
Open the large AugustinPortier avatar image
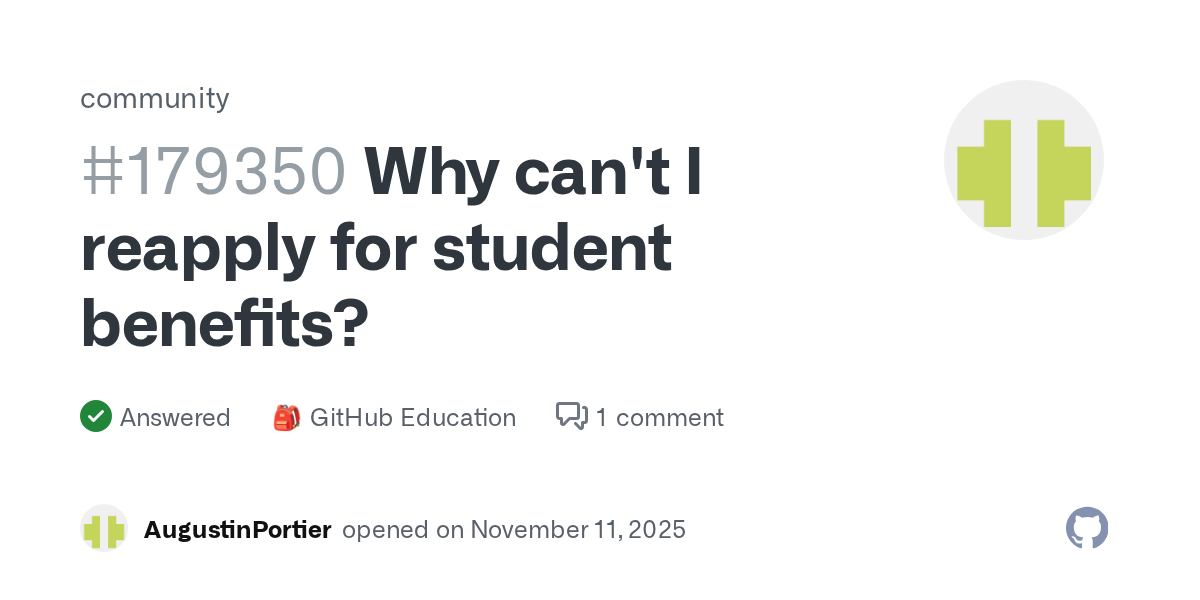pyautogui.click(x=1023, y=160)
